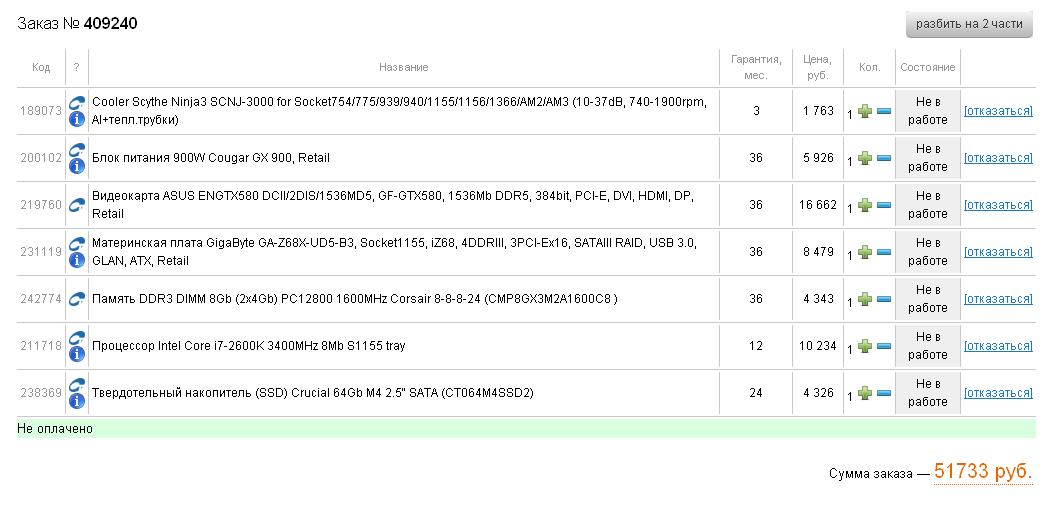Click the 'Блок питания 900W Cougar GX 900' name
This screenshot has width=1061, height=525.
(x=210, y=158)
